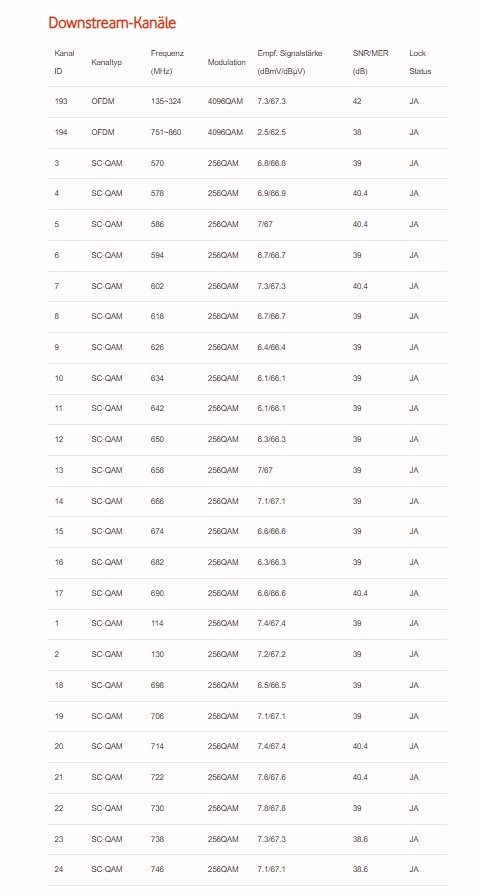Select frequency 746 in channel 24 row

tap(157, 869)
